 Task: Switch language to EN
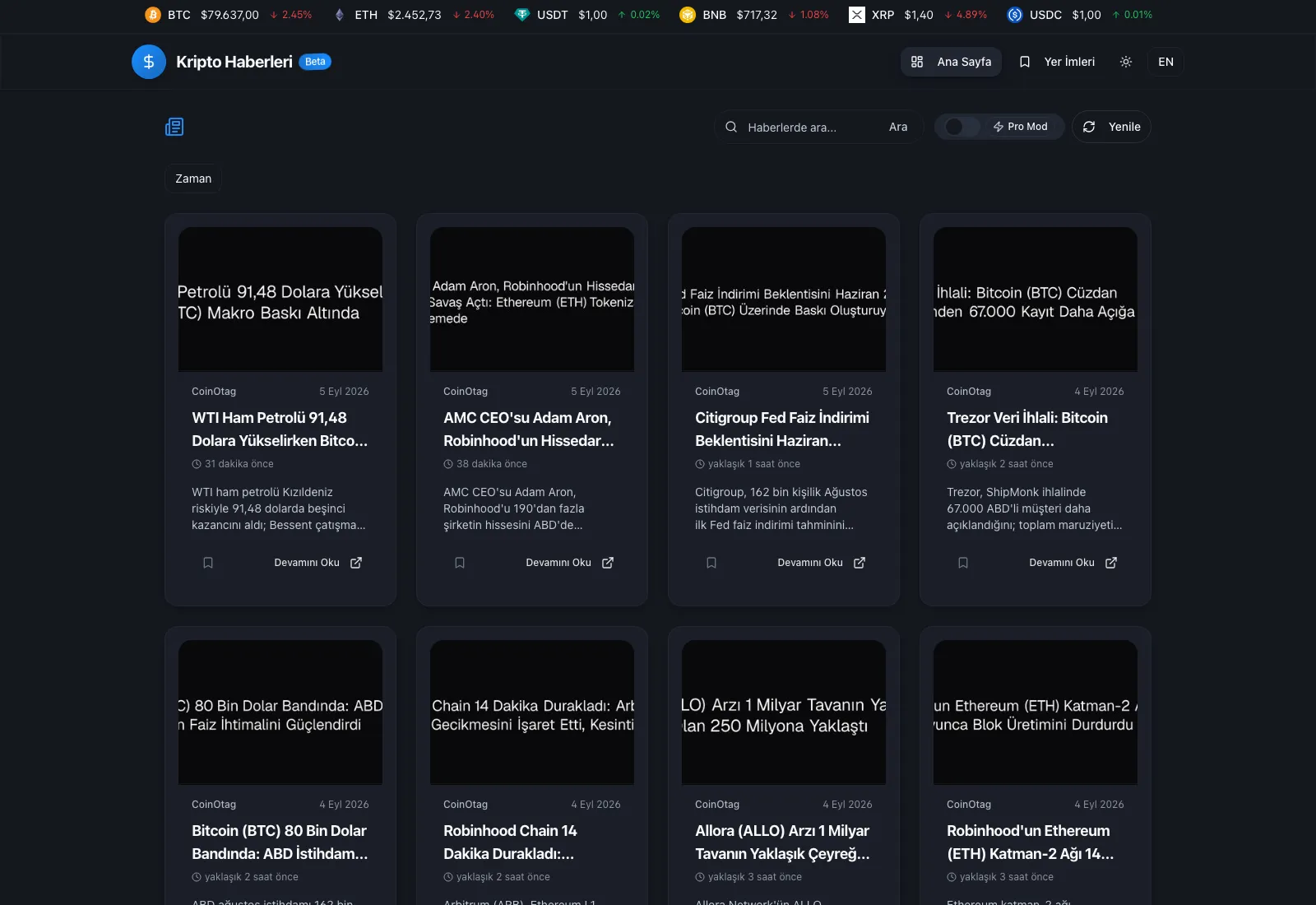point(1165,62)
